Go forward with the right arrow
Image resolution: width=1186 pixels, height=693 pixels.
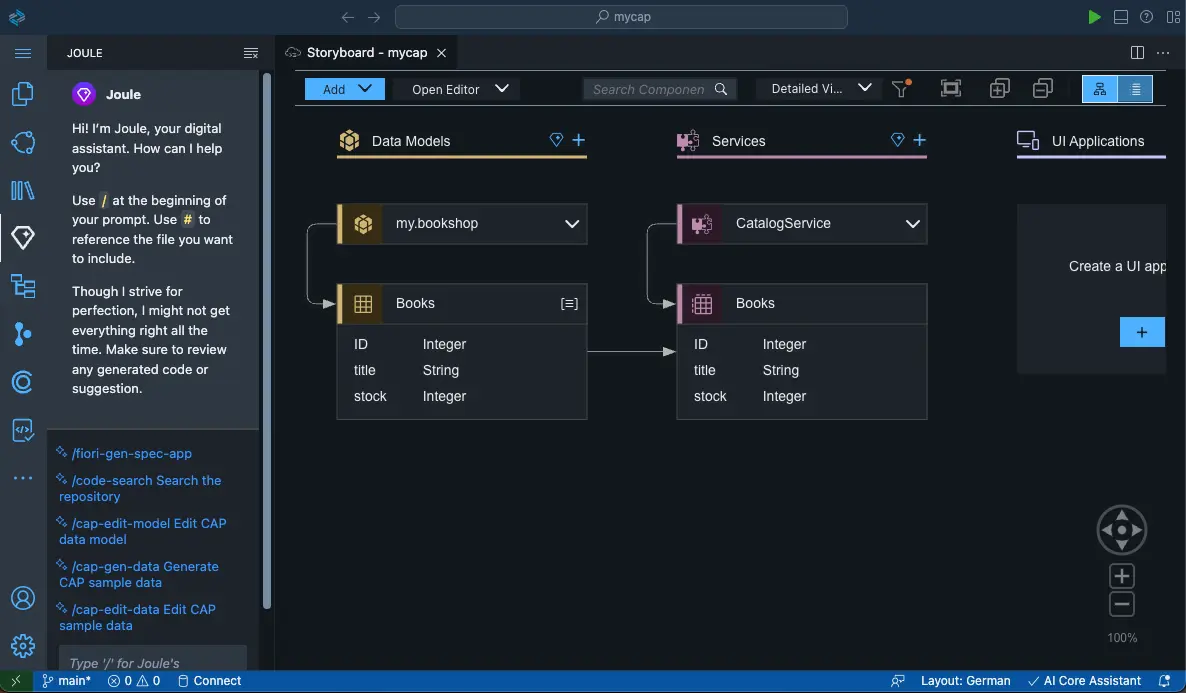374,17
